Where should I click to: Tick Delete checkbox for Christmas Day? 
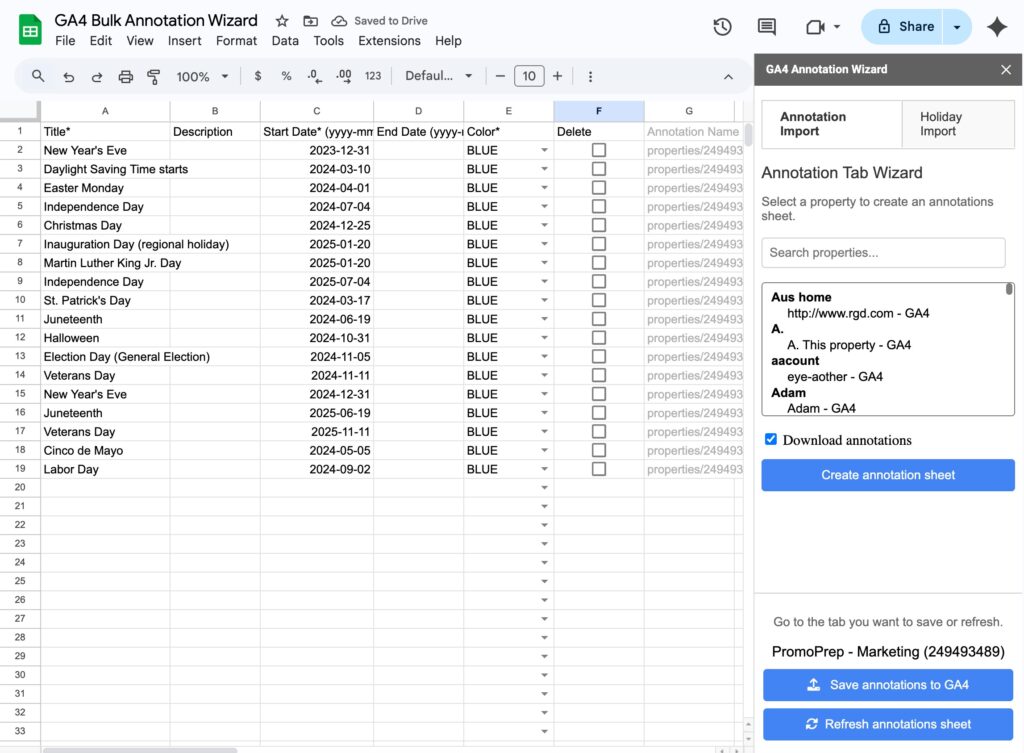[x=598, y=225]
